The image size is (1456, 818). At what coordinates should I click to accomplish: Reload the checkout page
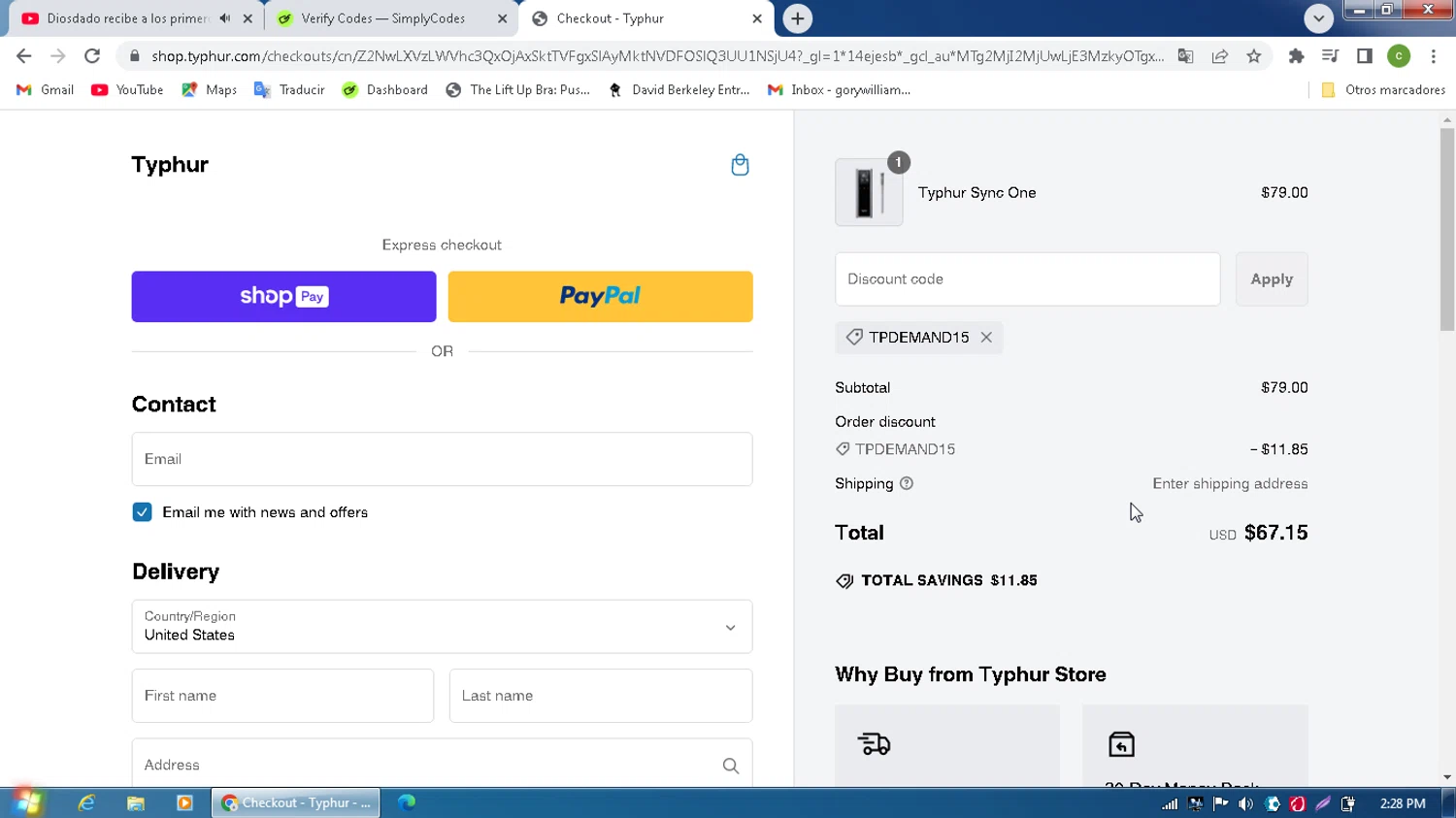pos(92,56)
